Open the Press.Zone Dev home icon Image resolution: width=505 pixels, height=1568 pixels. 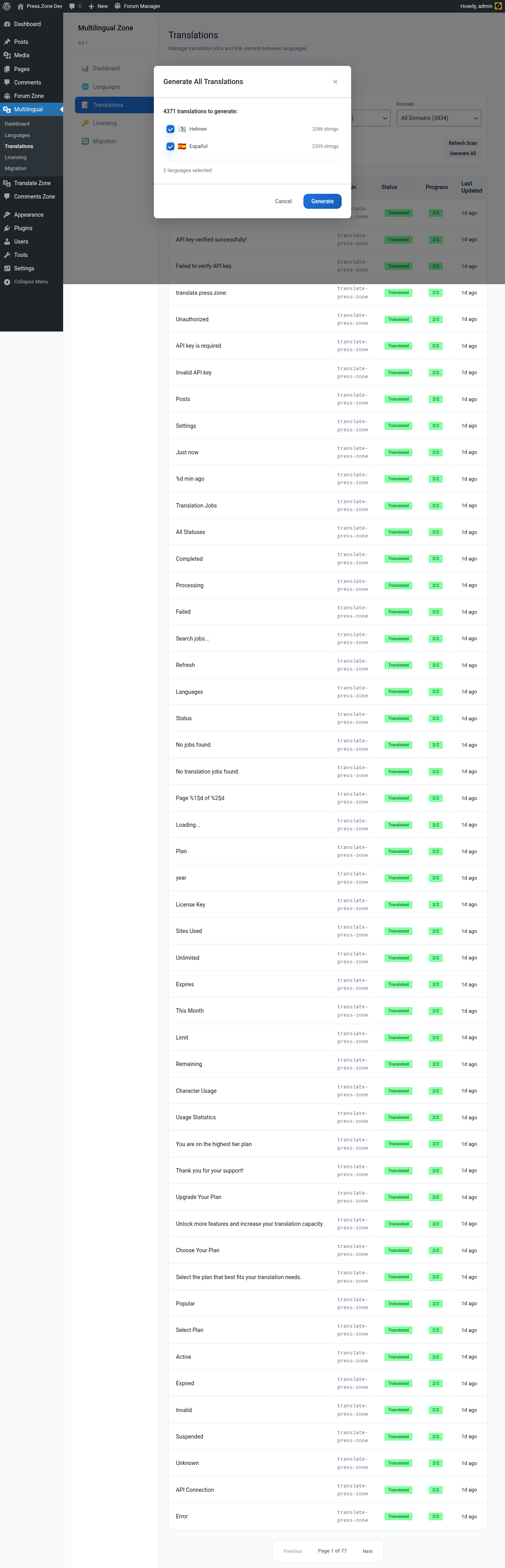point(20,6)
